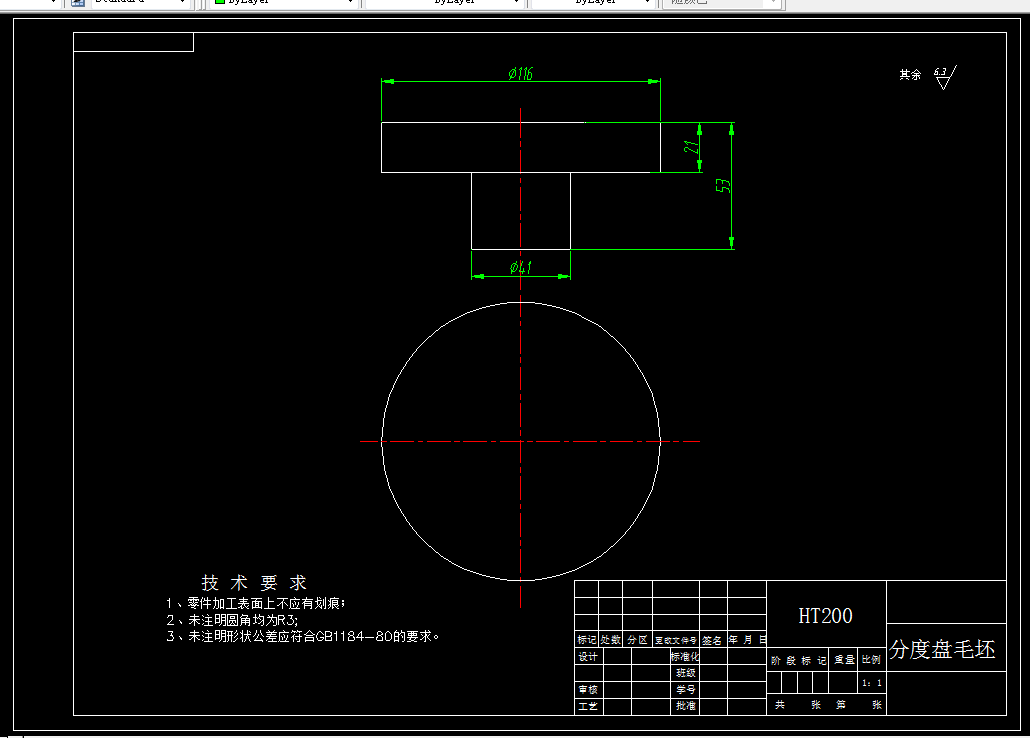Select the 其余 annotation text
This screenshot has width=1030, height=738.
tap(910, 75)
